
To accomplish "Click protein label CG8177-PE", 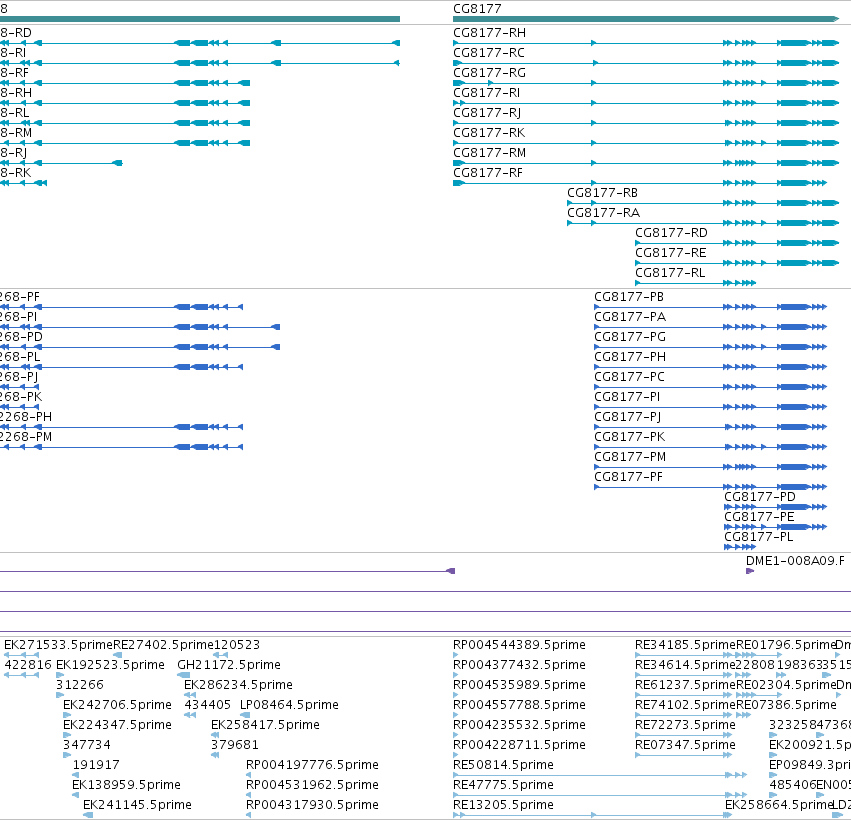I will [x=759, y=518].
